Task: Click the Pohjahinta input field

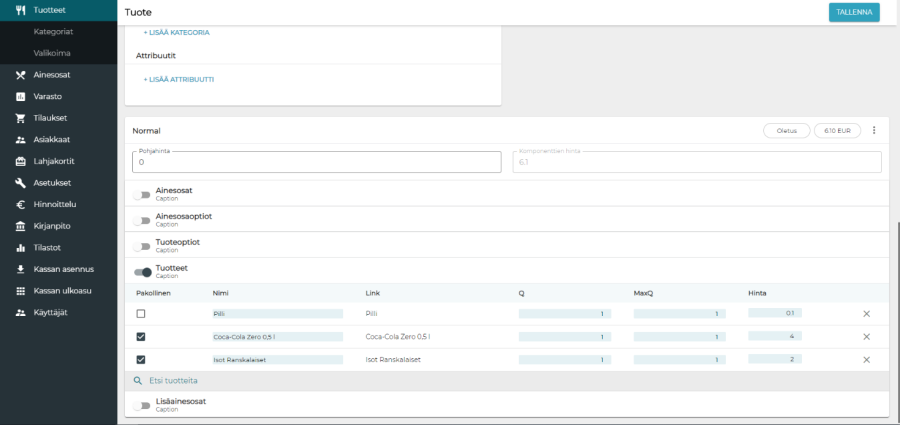Action: pos(316,162)
